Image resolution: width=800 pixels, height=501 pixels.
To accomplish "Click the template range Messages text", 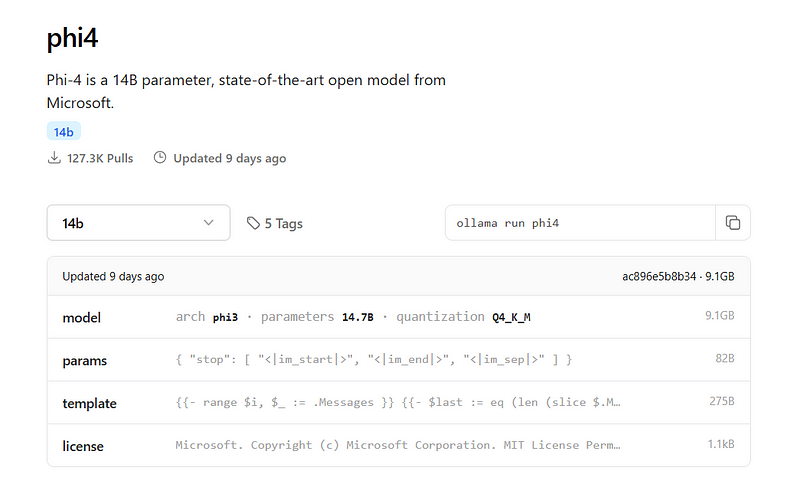I will point(398,403).
